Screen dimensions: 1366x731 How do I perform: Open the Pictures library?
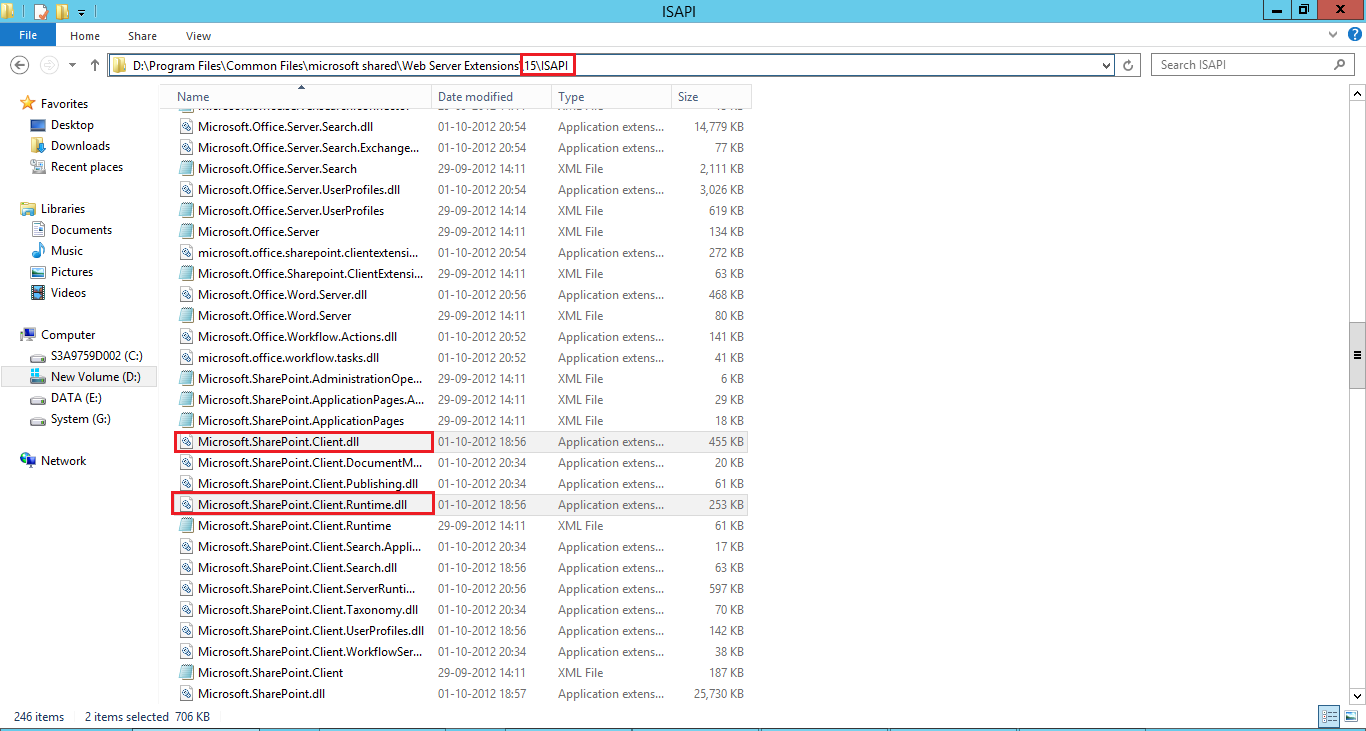[72, 272]
